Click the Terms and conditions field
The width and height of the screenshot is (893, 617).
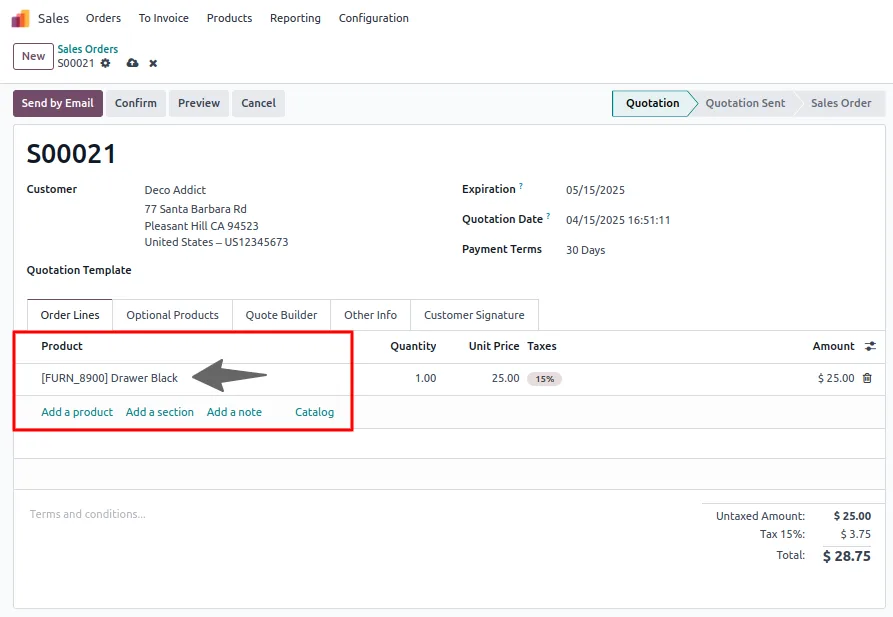tap(88, 514)
